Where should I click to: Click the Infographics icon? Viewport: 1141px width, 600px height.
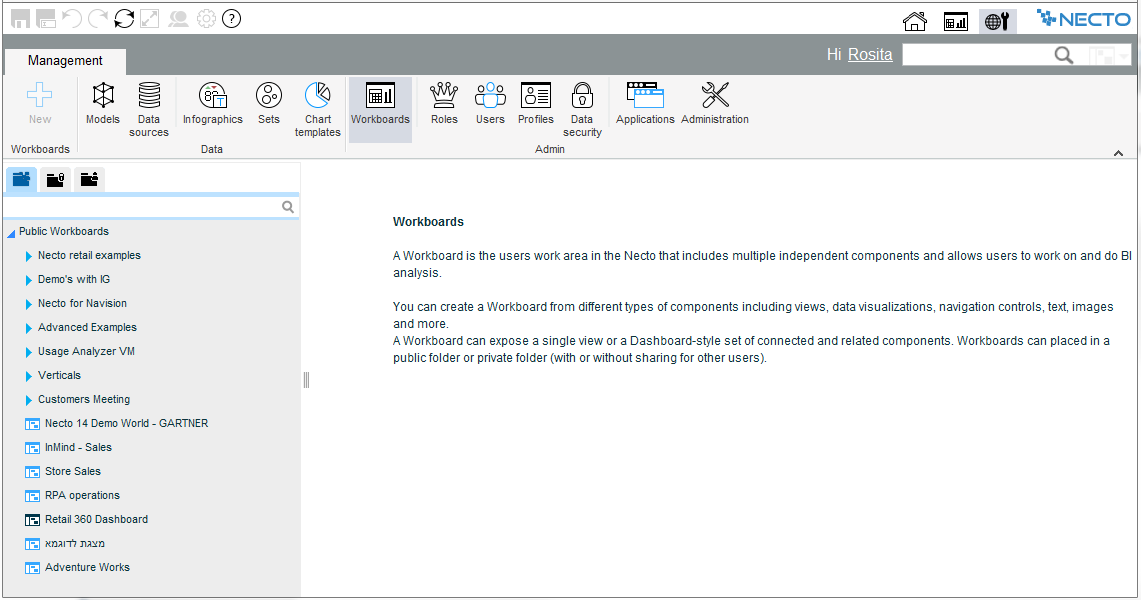tap(212, 104)
